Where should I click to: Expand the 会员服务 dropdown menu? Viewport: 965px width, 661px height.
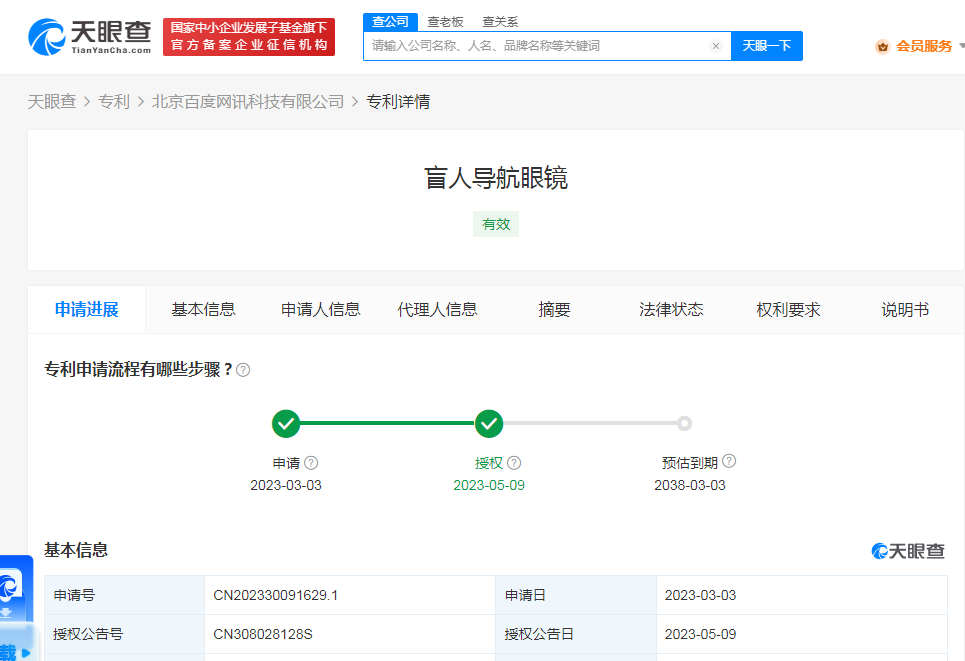(959, 46)
